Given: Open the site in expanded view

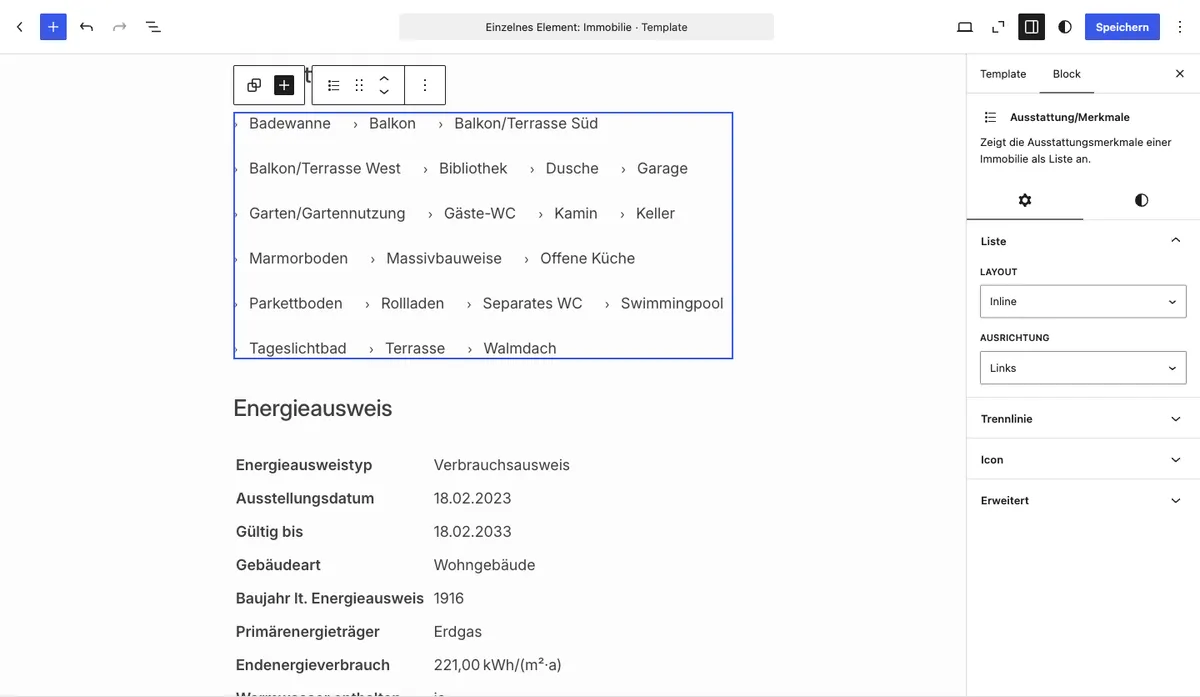Looking at the screenshot, I should [x=998, y=27].
